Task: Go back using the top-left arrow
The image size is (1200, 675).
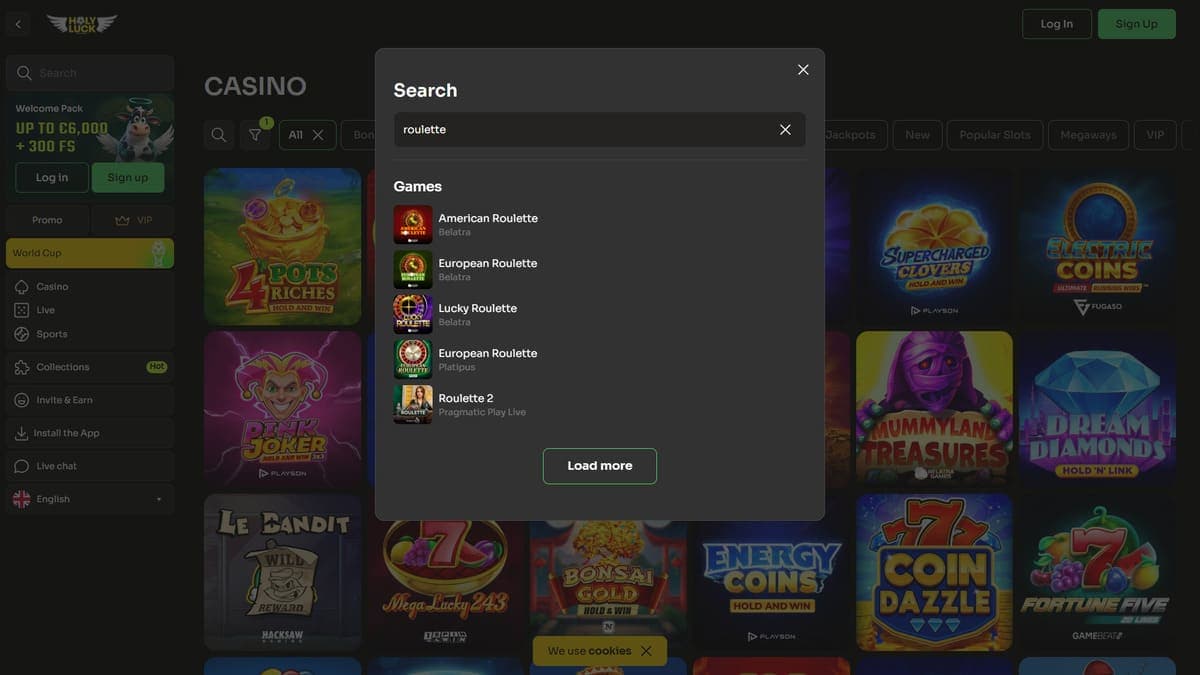Action: pos(18,24)
